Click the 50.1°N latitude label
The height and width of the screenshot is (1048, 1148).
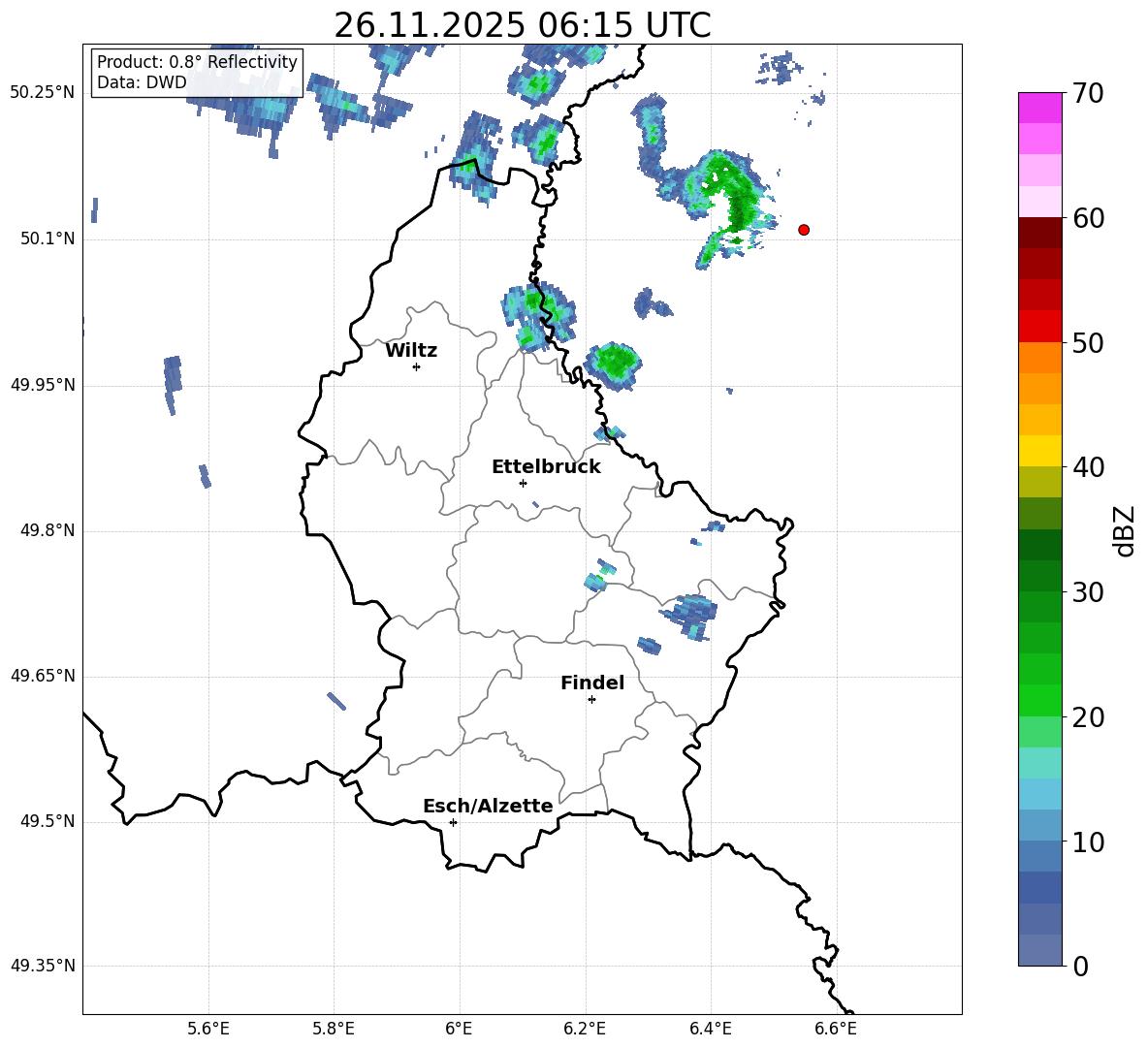coord(48,238)
